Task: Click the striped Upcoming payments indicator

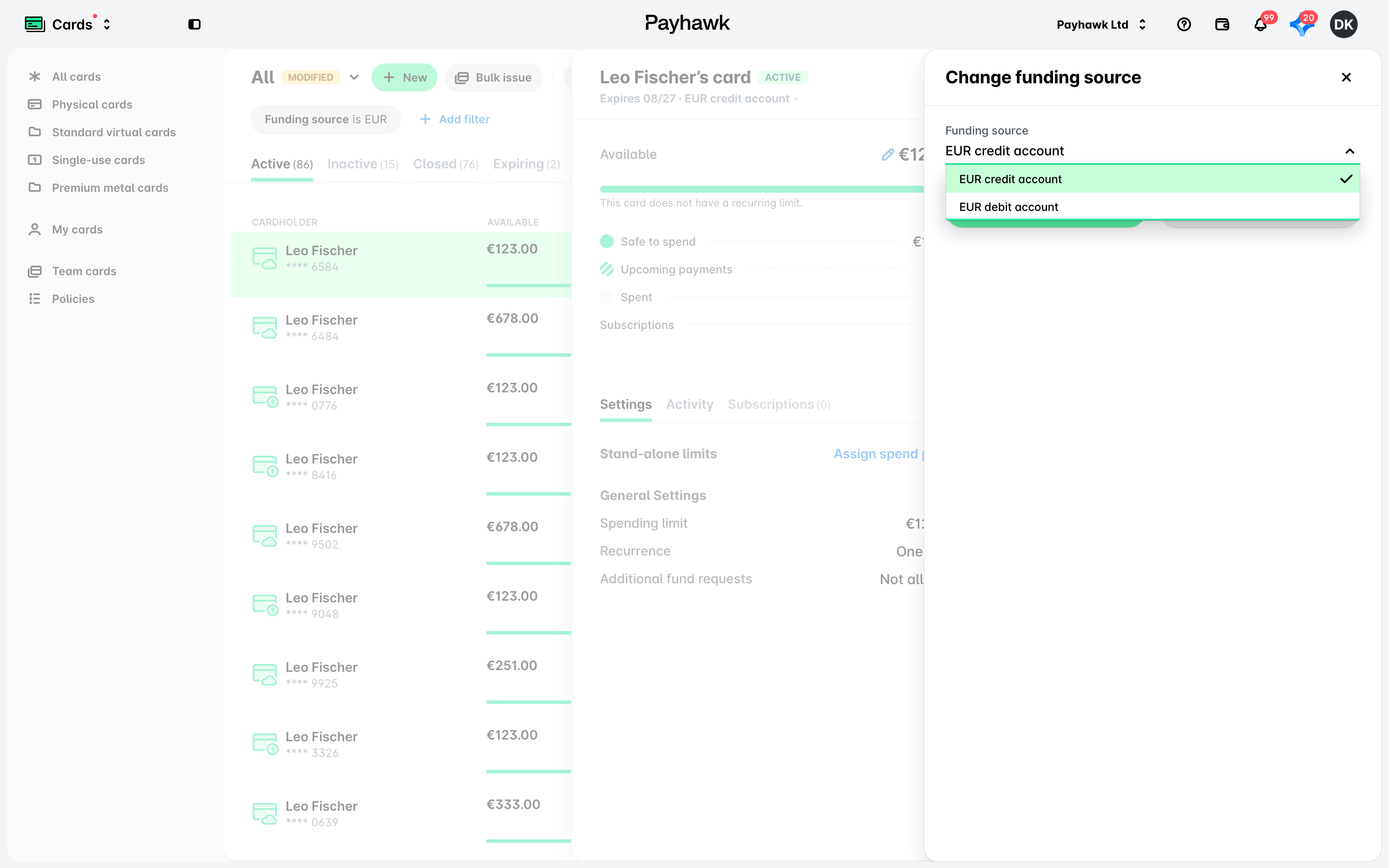Action: coord(607,269)
